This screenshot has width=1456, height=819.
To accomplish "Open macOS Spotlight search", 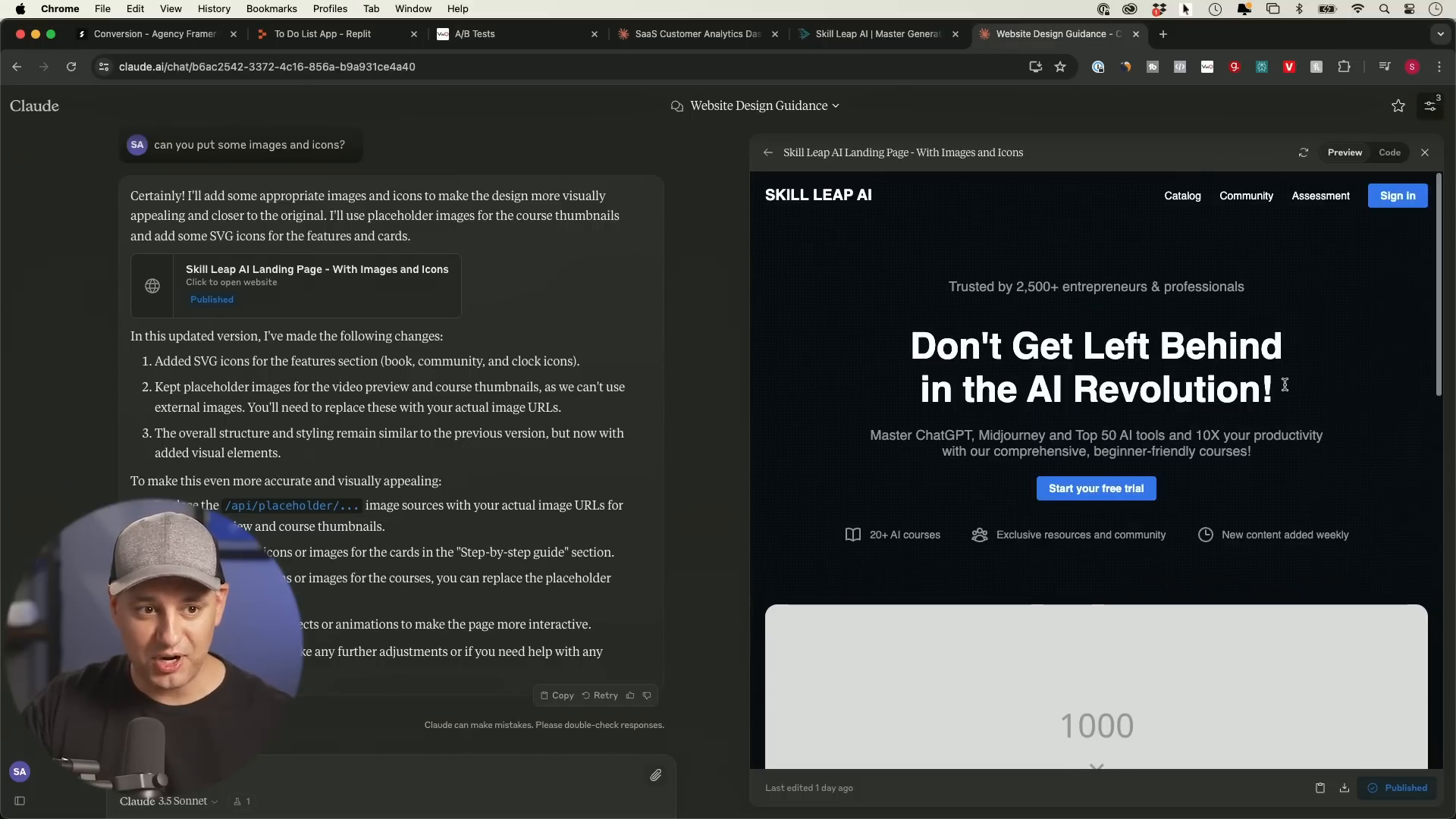I will click(x=1384, y=9).
